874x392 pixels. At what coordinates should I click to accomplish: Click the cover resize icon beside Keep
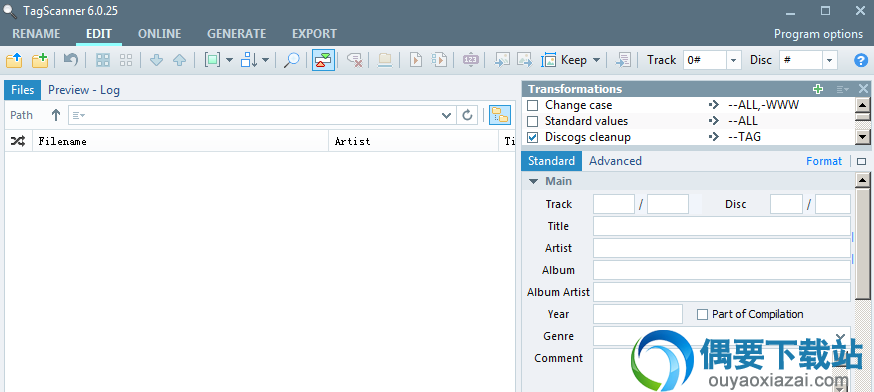(x=549, y=60)
